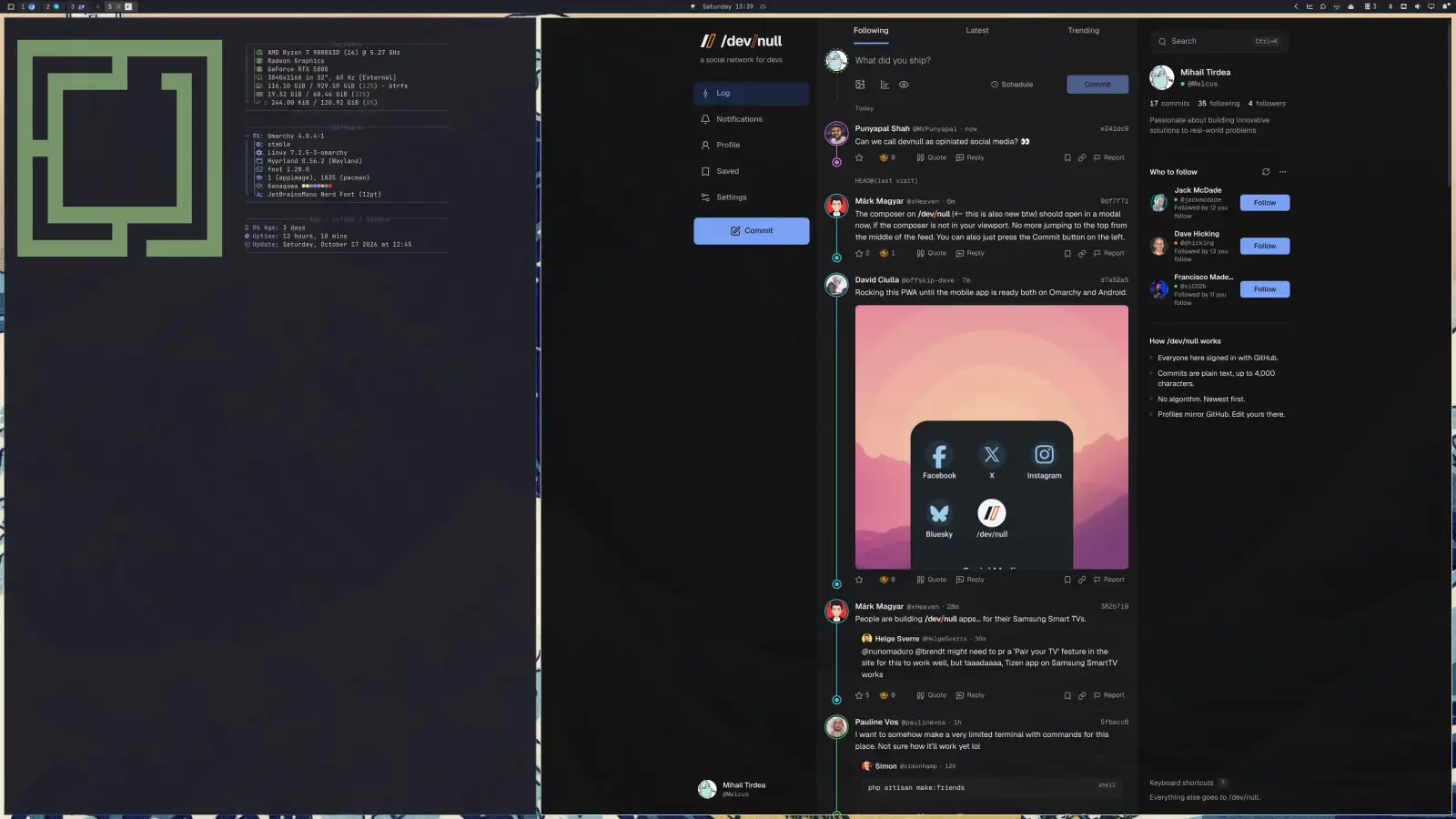
Task: Open Saved posts in the sidebar
Action: (751, 171)
